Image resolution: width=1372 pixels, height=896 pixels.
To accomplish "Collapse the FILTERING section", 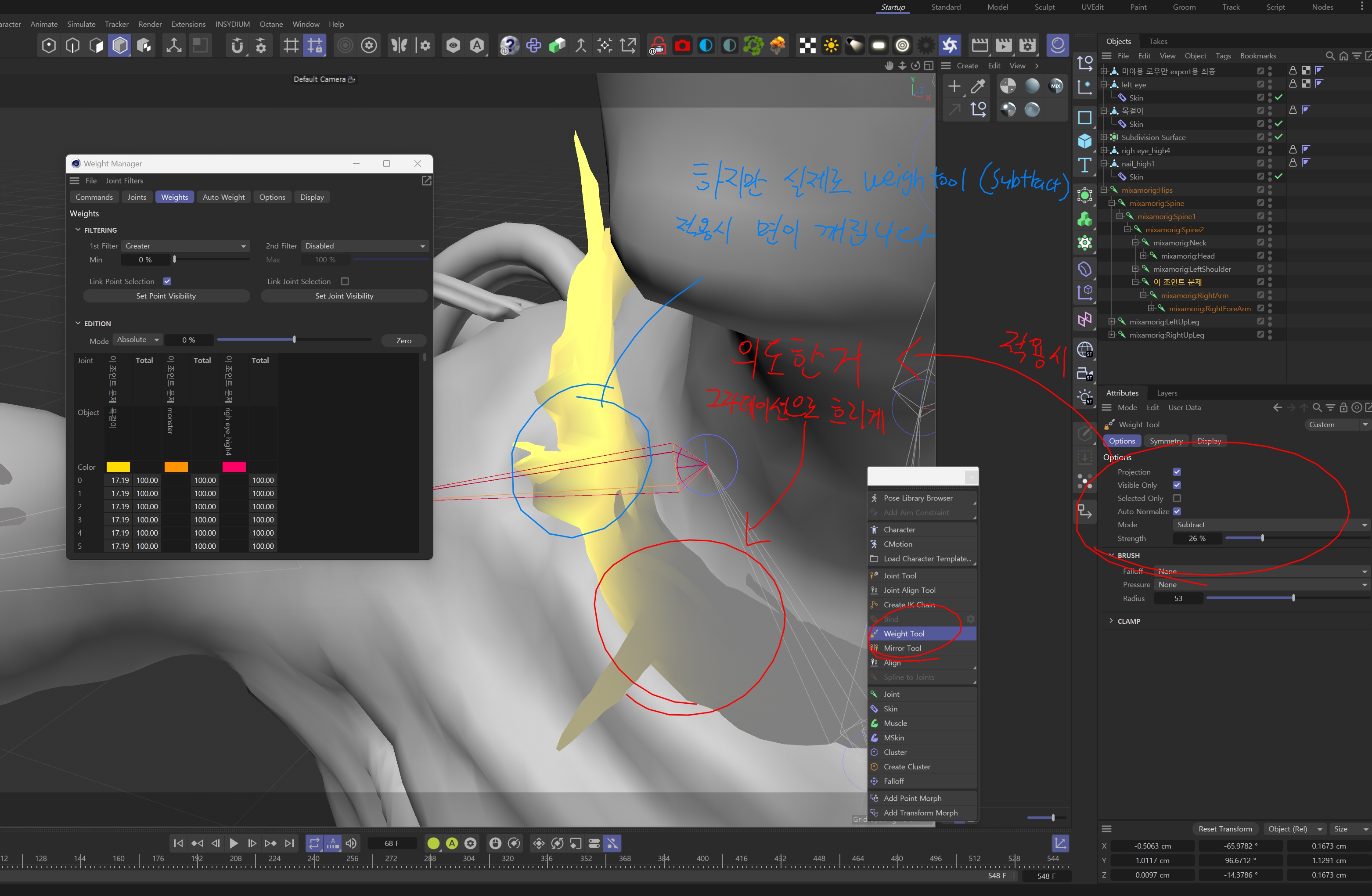I will [x=78, y=230].
